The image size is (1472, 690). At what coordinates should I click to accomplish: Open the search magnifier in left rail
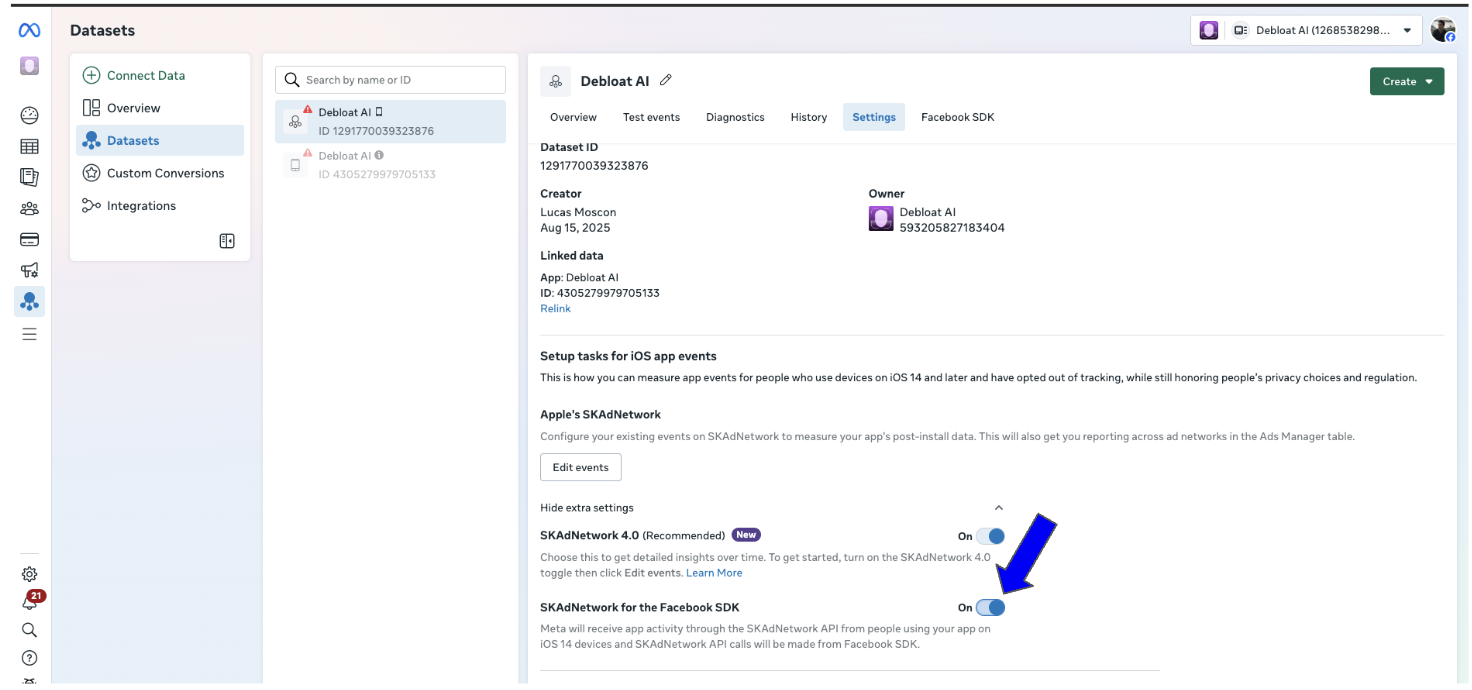[x=29, y=630]
